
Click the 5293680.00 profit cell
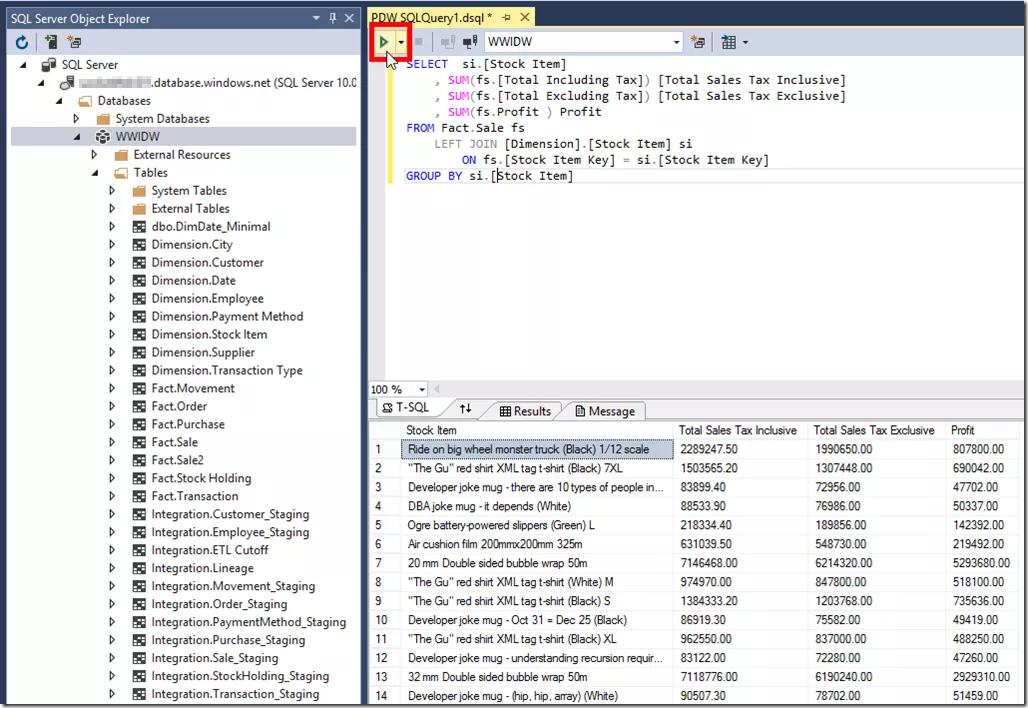(984, 563)
